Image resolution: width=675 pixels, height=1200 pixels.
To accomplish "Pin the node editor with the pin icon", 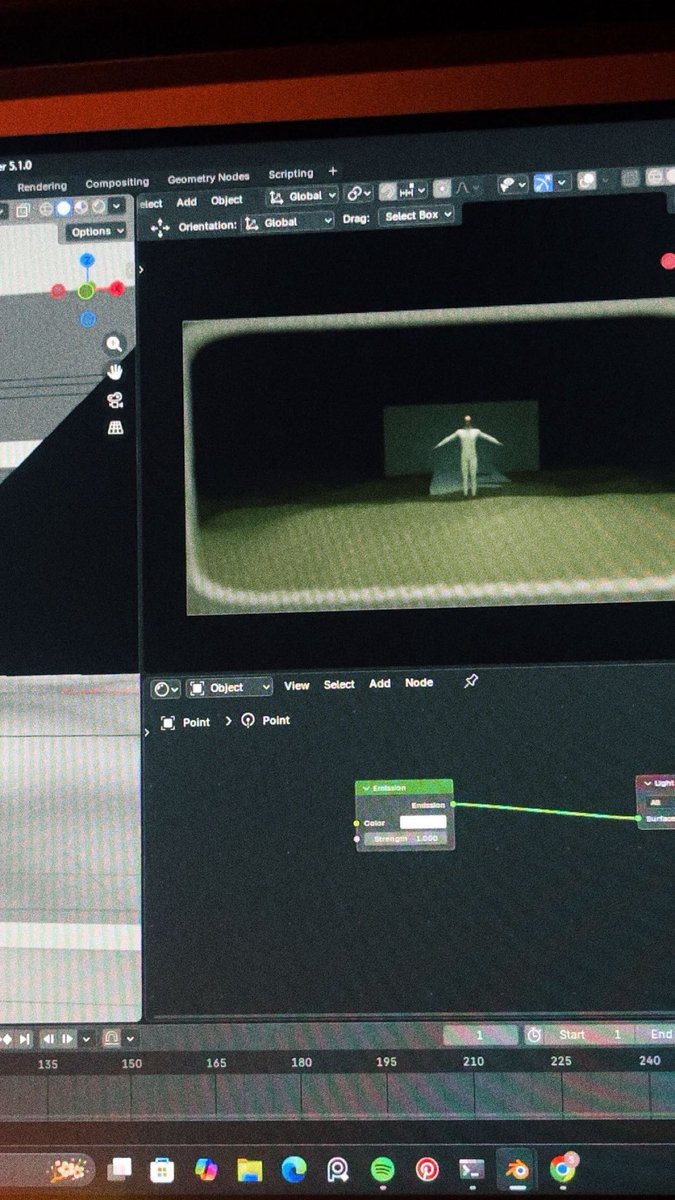I will (471, 681).
